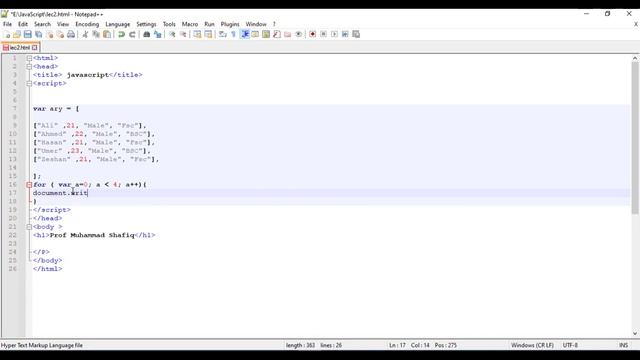
Task: Print the document using the toolbar icon
Action: pyautogui.click(x=71, y=34)
